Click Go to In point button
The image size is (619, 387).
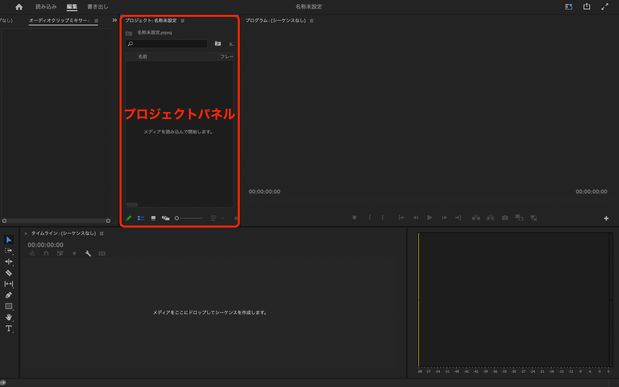[x=401, y=218]
